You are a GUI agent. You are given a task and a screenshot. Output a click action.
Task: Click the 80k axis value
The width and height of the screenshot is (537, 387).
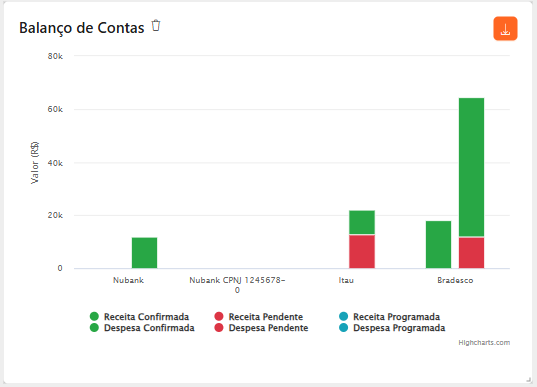[x=55, y=56]
